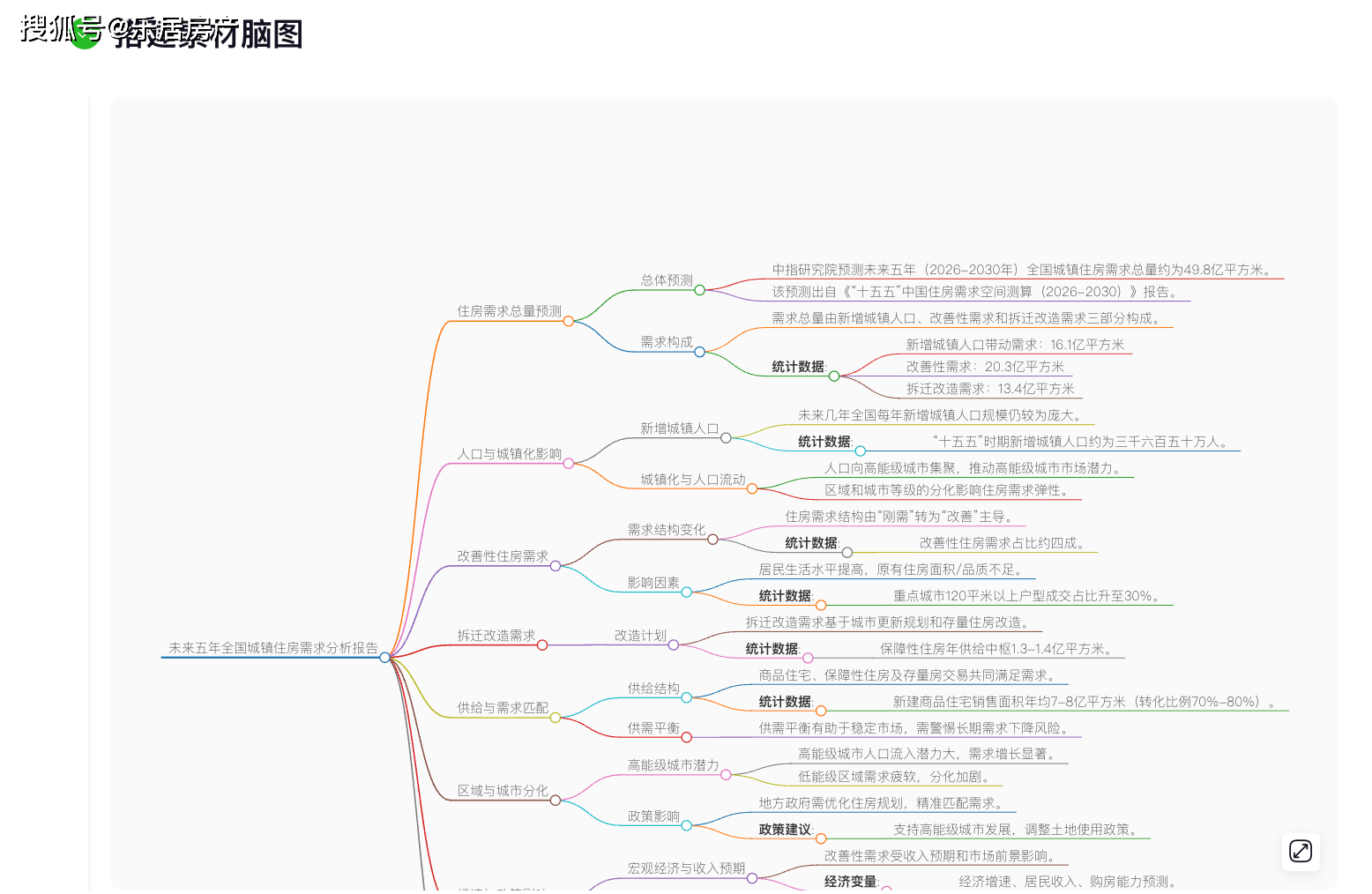
Task: Toggle the 拆迁改造需求 branch circle
Action: [542, 645]
